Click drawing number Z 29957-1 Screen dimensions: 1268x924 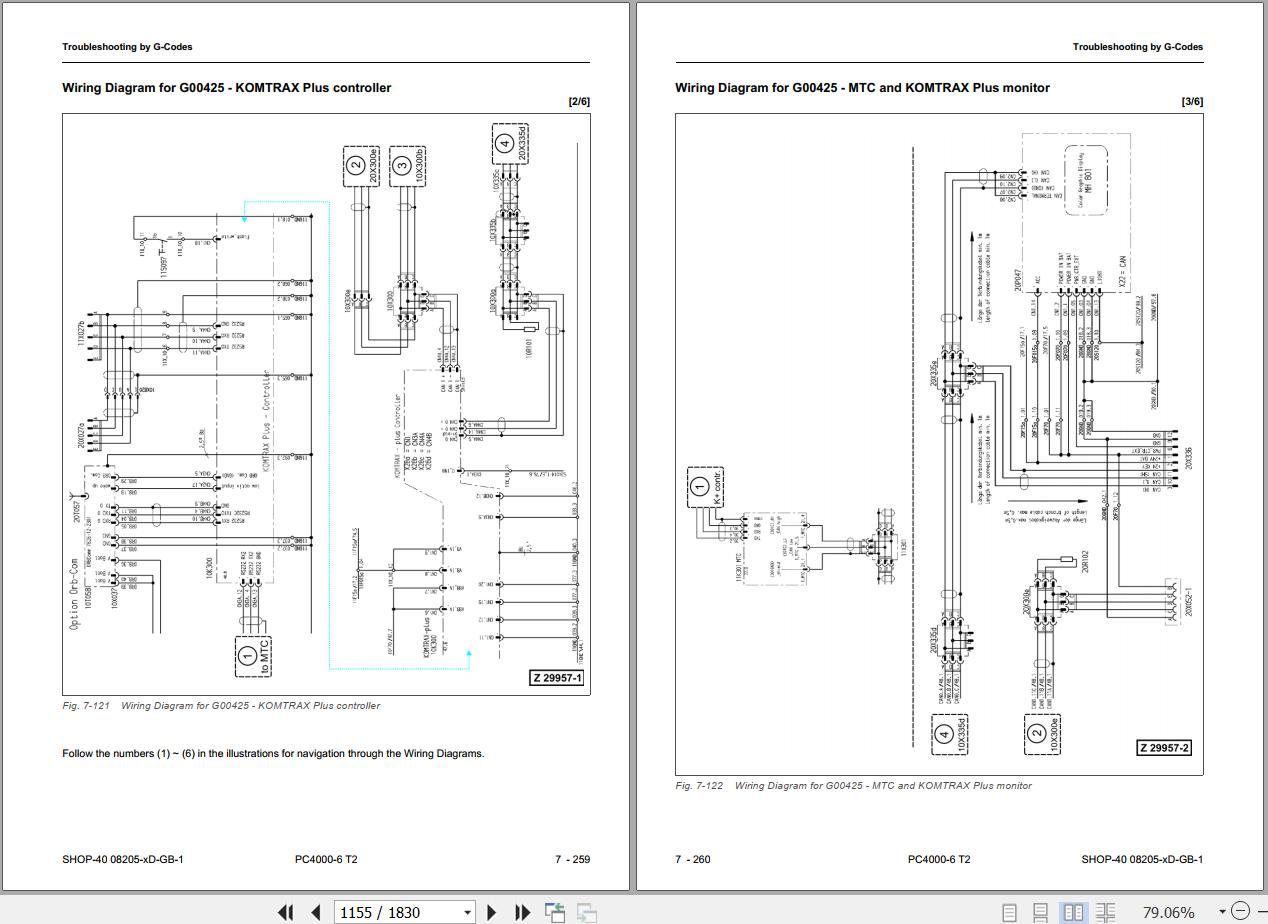(557, 678)
